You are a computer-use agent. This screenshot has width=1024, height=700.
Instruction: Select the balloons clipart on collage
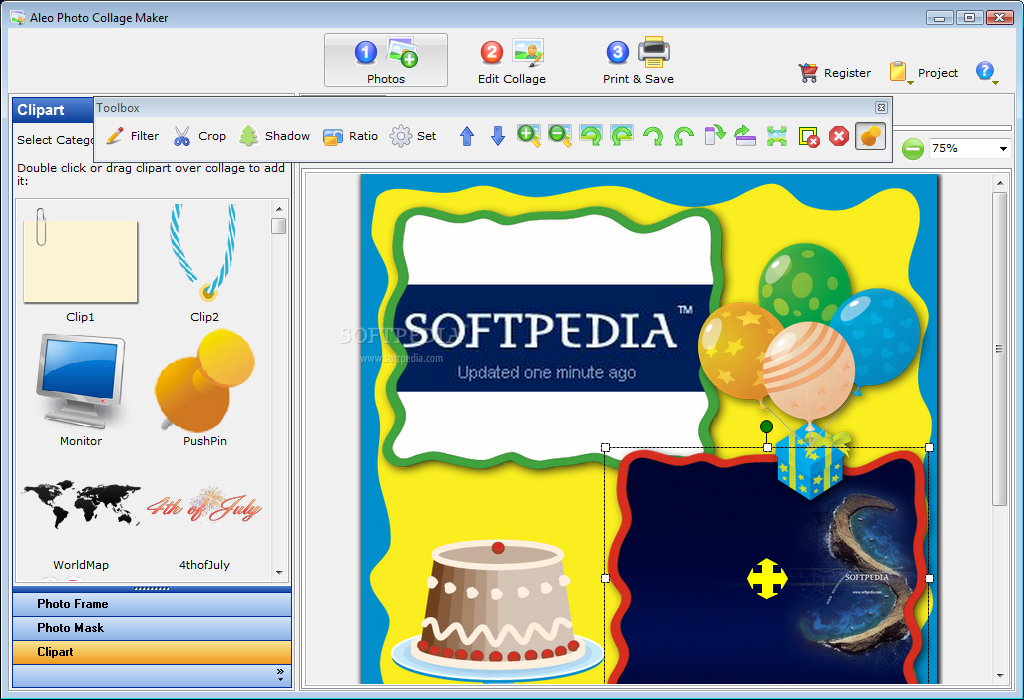tap(810, 333)
